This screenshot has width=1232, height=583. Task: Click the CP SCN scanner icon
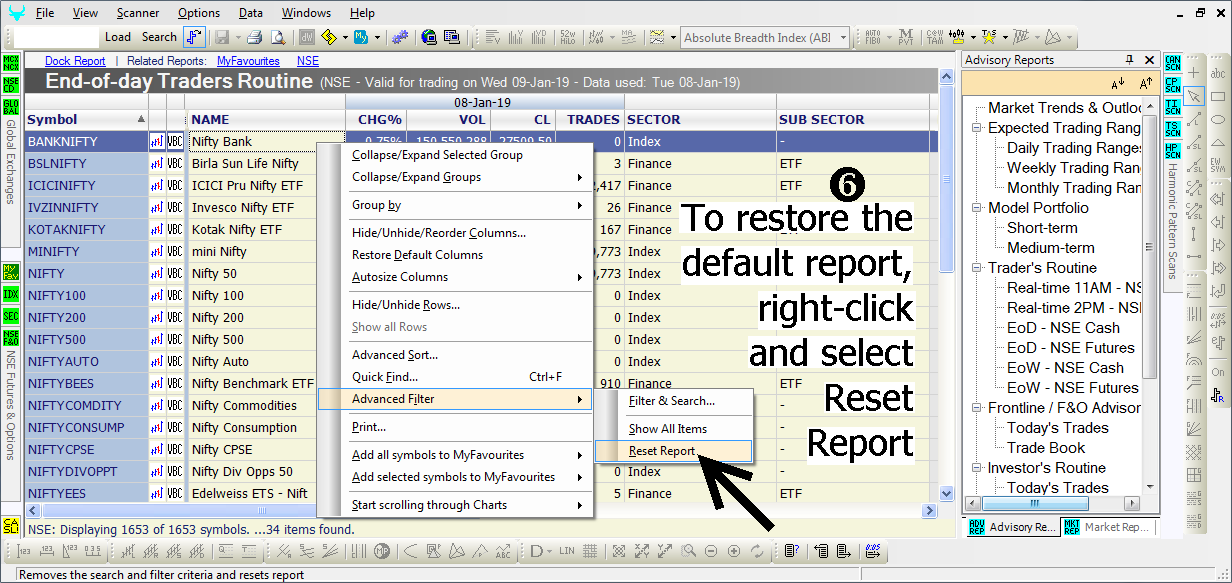click(x=1173, y=85)
